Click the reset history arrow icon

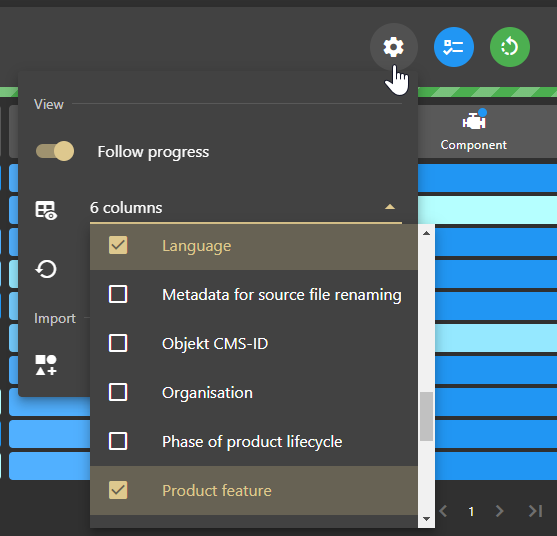click(46, 269)
